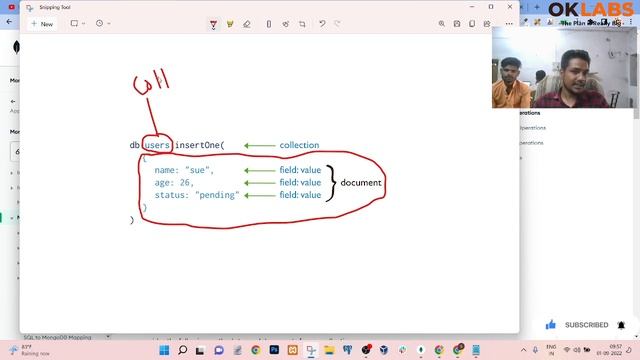
Task: Open the clock and date in taskbar
Action: click(x=609, y=350)
